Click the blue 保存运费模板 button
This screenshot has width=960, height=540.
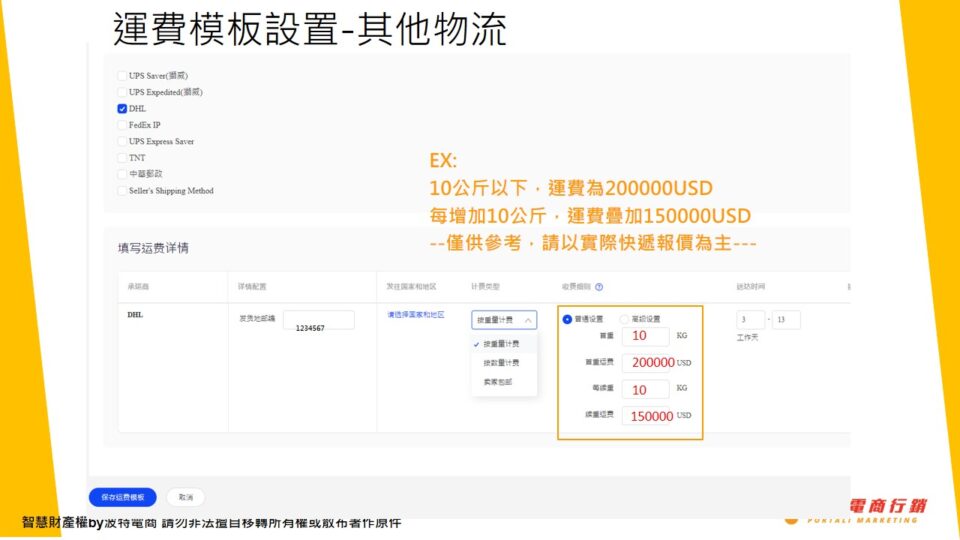click(x=122, y=497)
